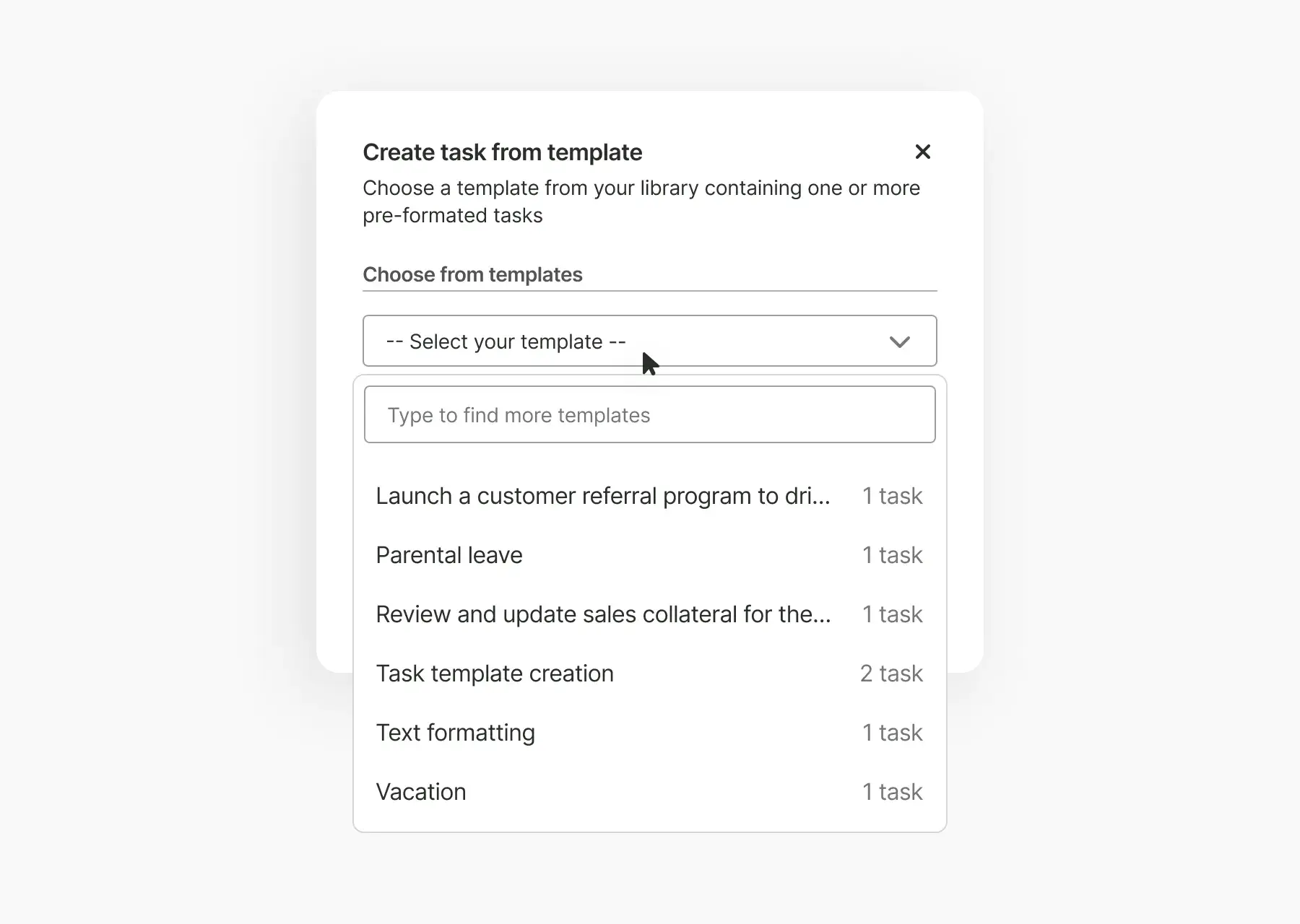This screenshot has height=924, width=1300.
Task: Click the '2 task' count label
Action: 891,674
